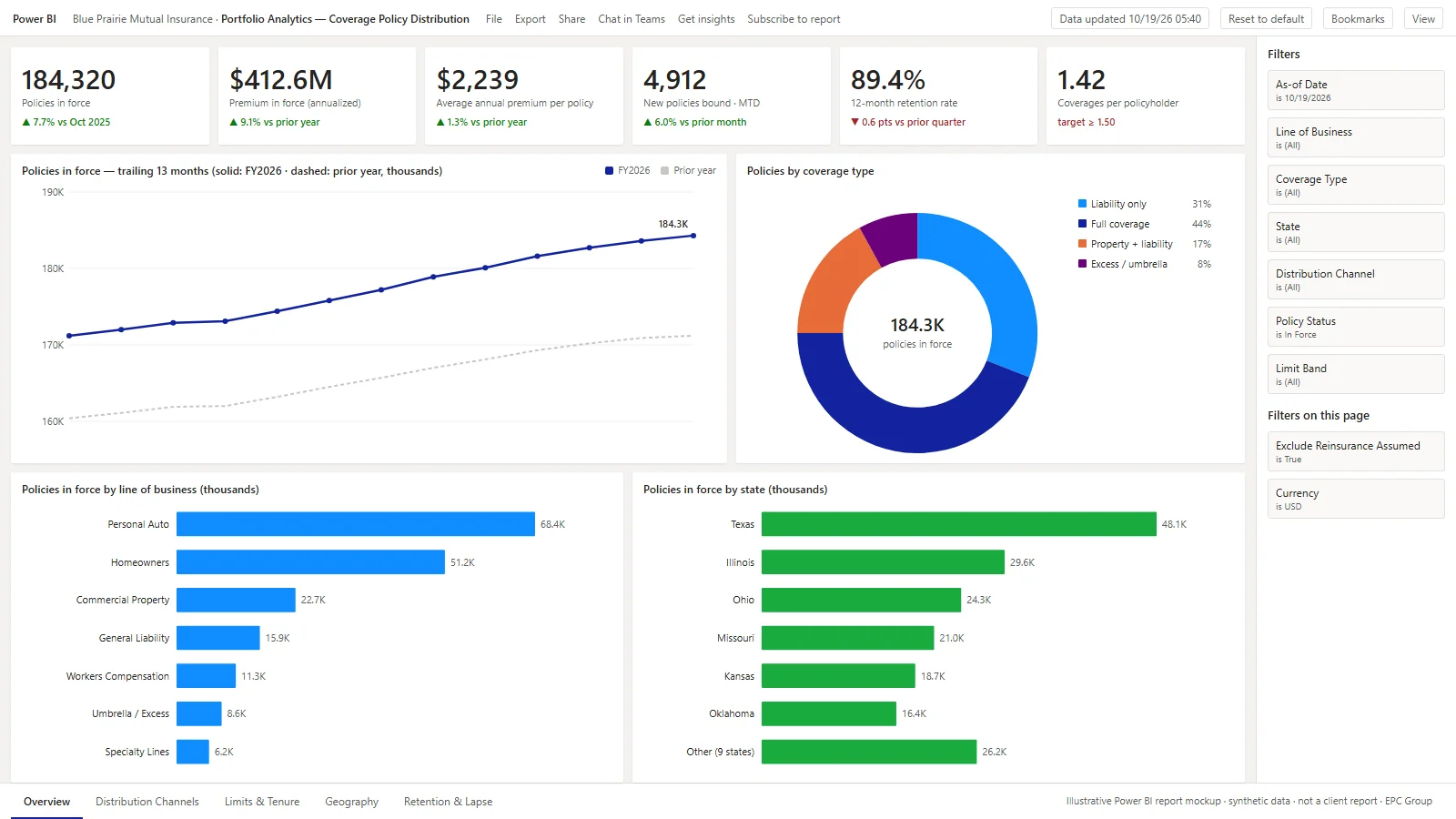
Task: Click the Excess / umbrella legend swatch
Action: (x=1082, y=264)
